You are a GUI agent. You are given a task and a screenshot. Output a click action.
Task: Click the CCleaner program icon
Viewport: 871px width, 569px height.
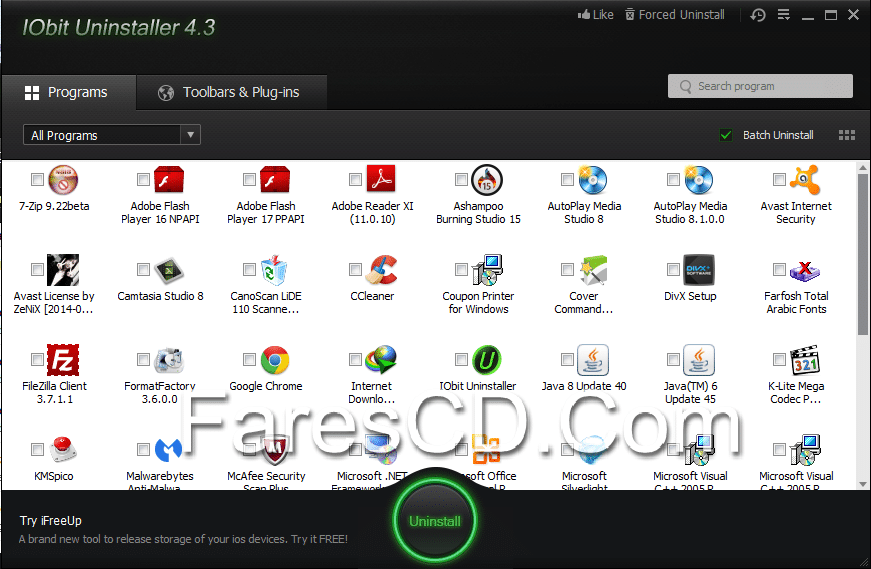[x=381, y=270]
